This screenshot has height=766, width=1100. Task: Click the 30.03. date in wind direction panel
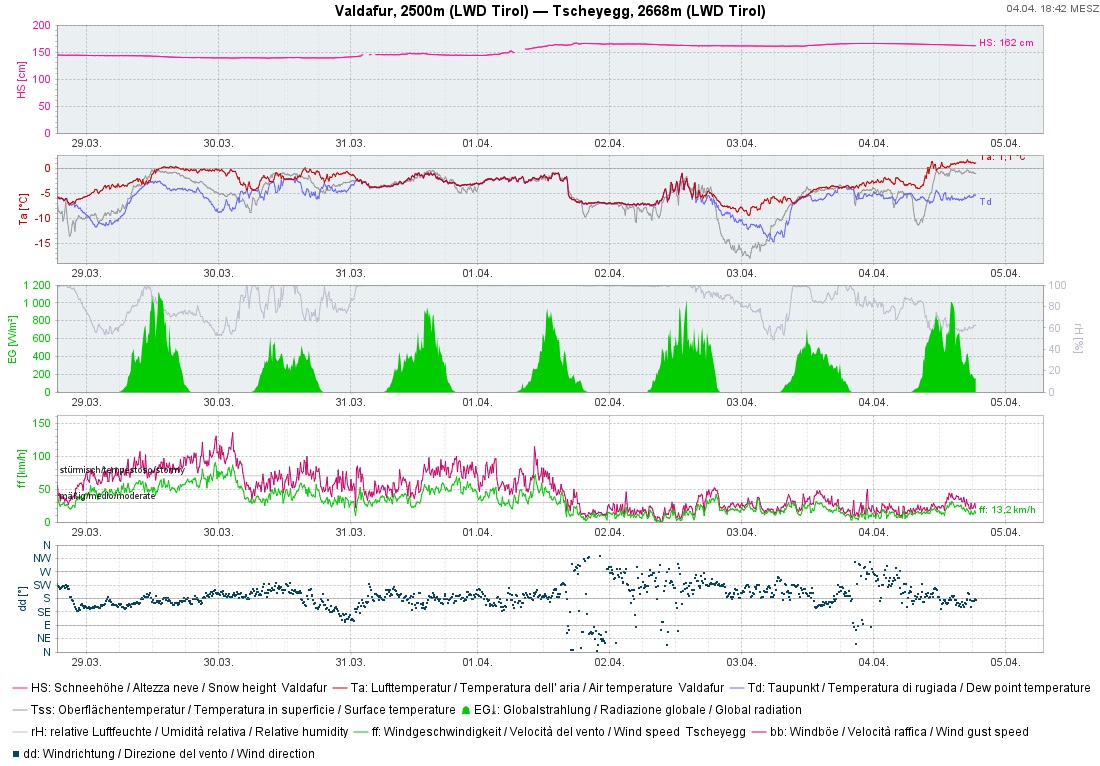pyautogui.click(x=218, y=662)
